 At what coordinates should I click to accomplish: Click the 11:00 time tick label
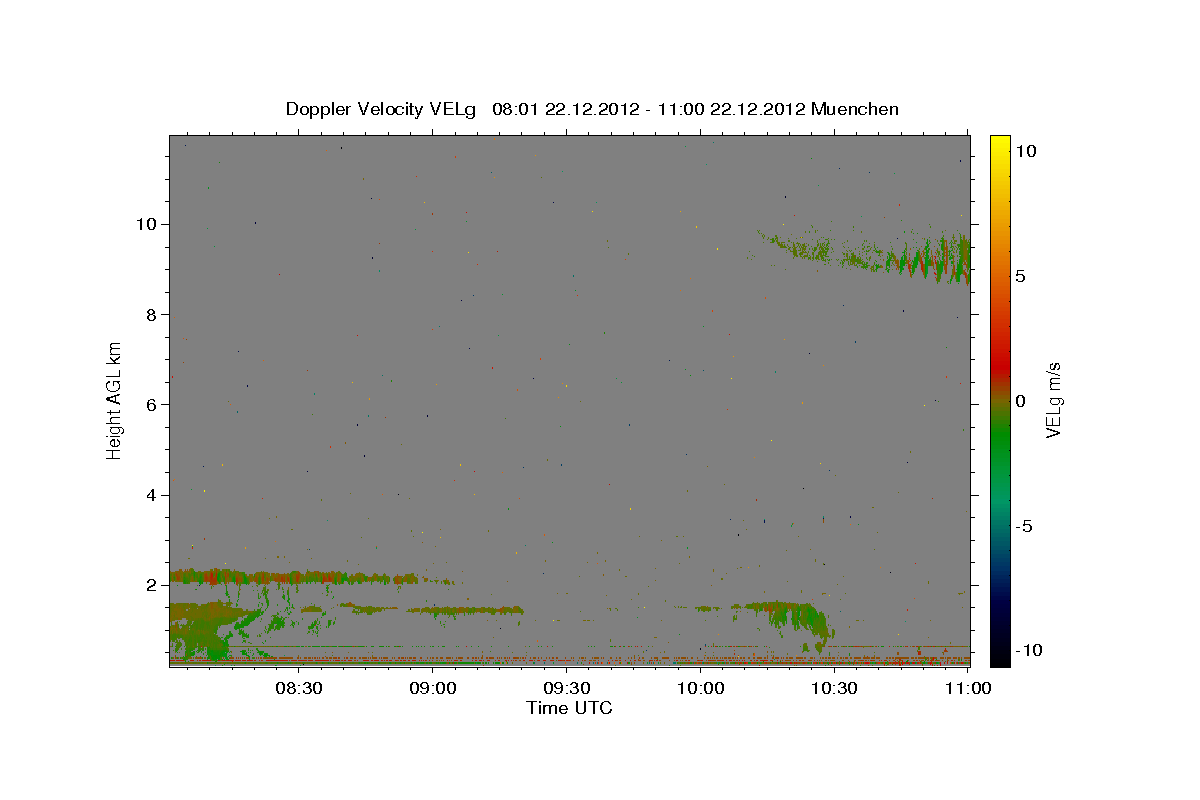(967, 688)
